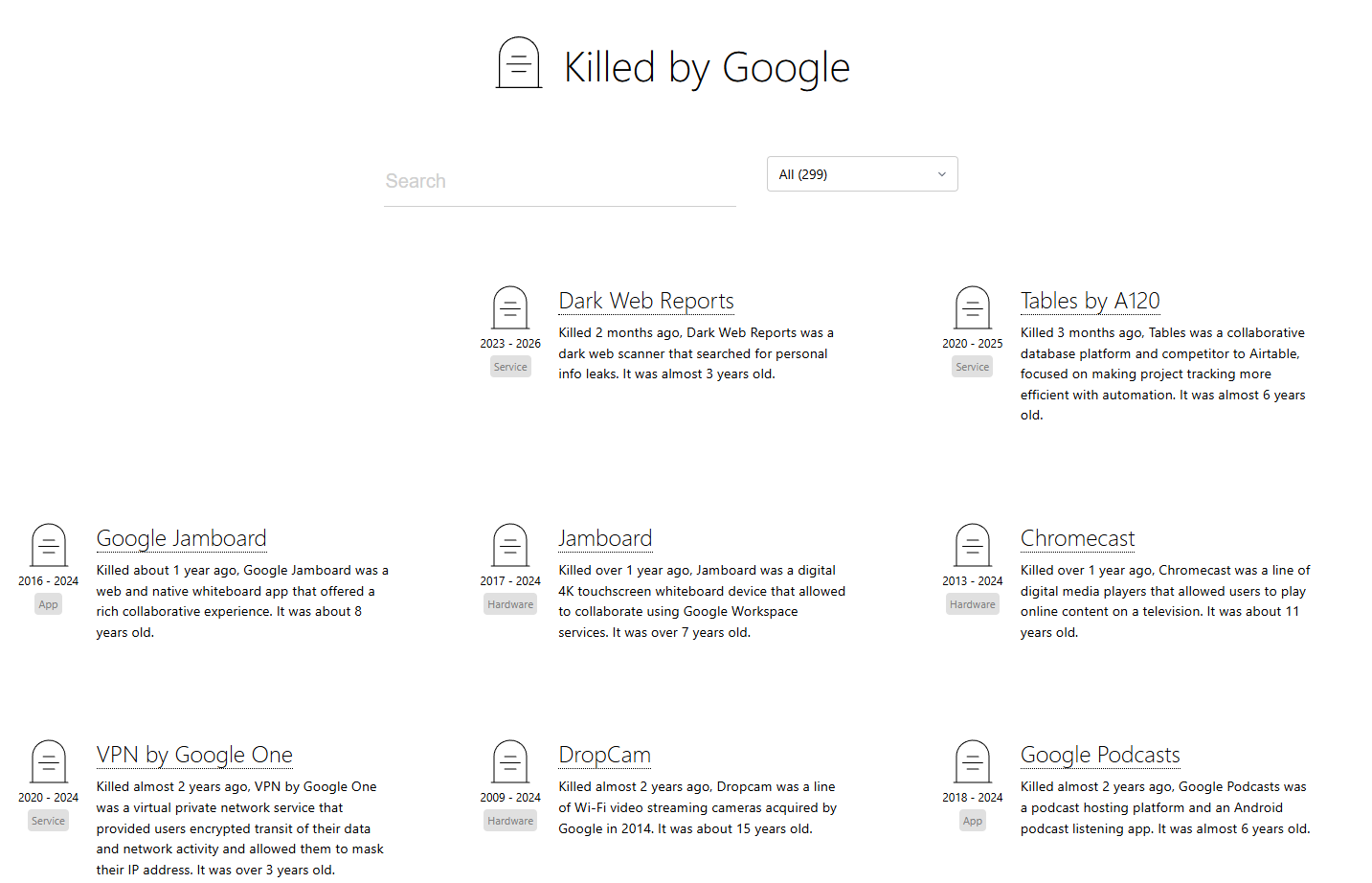Click the 2016 - 2024 date range

coord(48,581)
